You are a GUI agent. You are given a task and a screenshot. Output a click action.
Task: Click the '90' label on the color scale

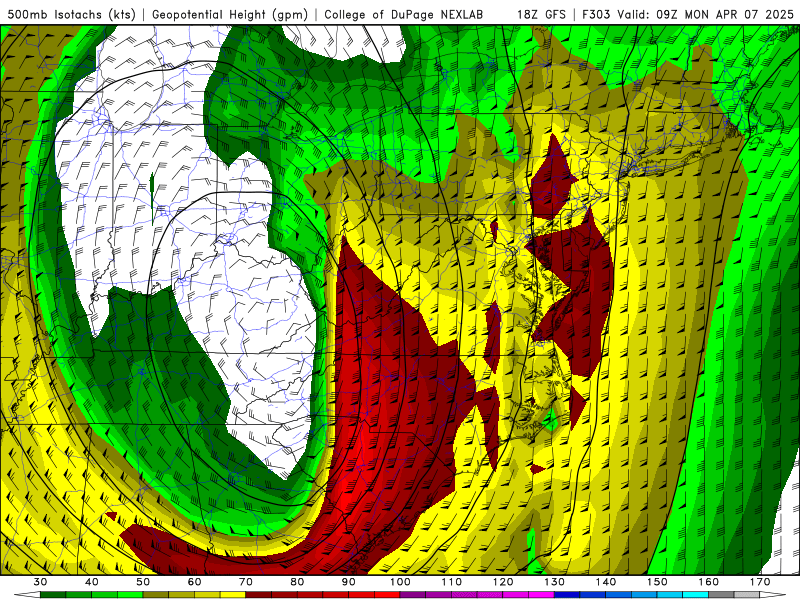(348, 582)
